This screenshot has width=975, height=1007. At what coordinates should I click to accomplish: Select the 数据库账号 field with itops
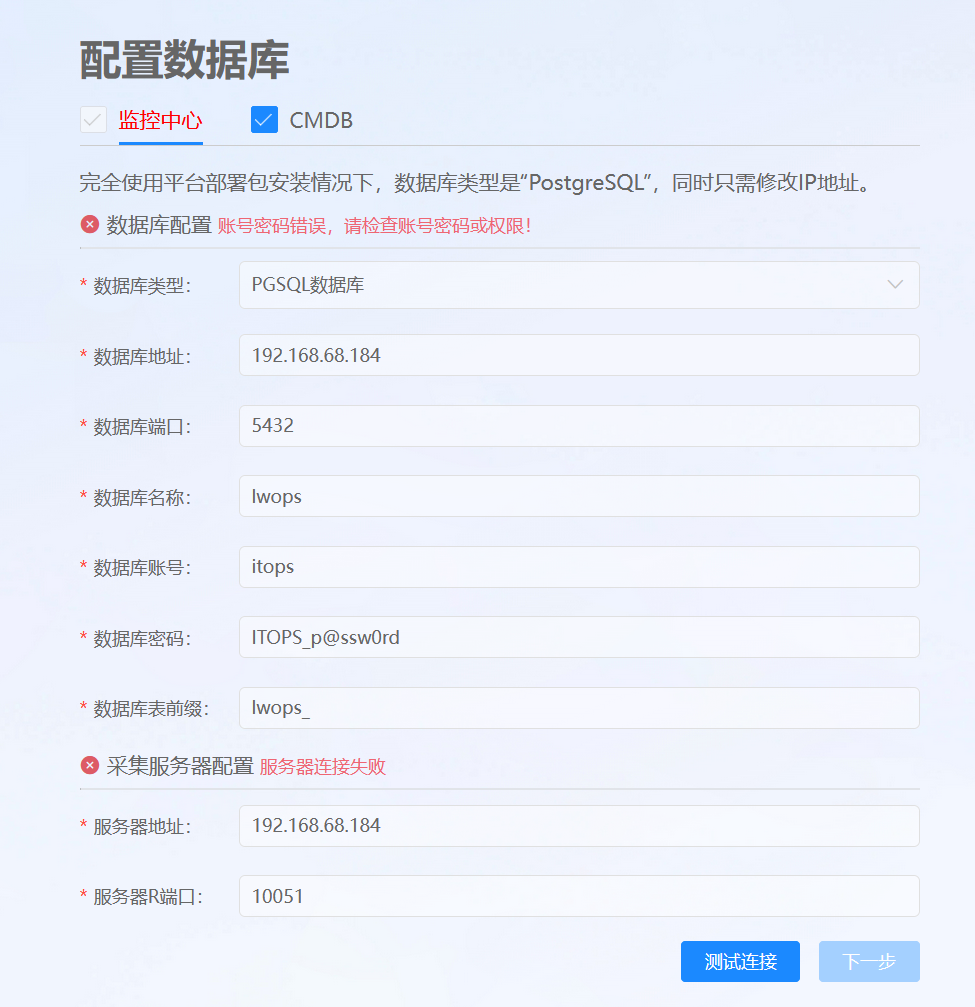coord(579,567)
